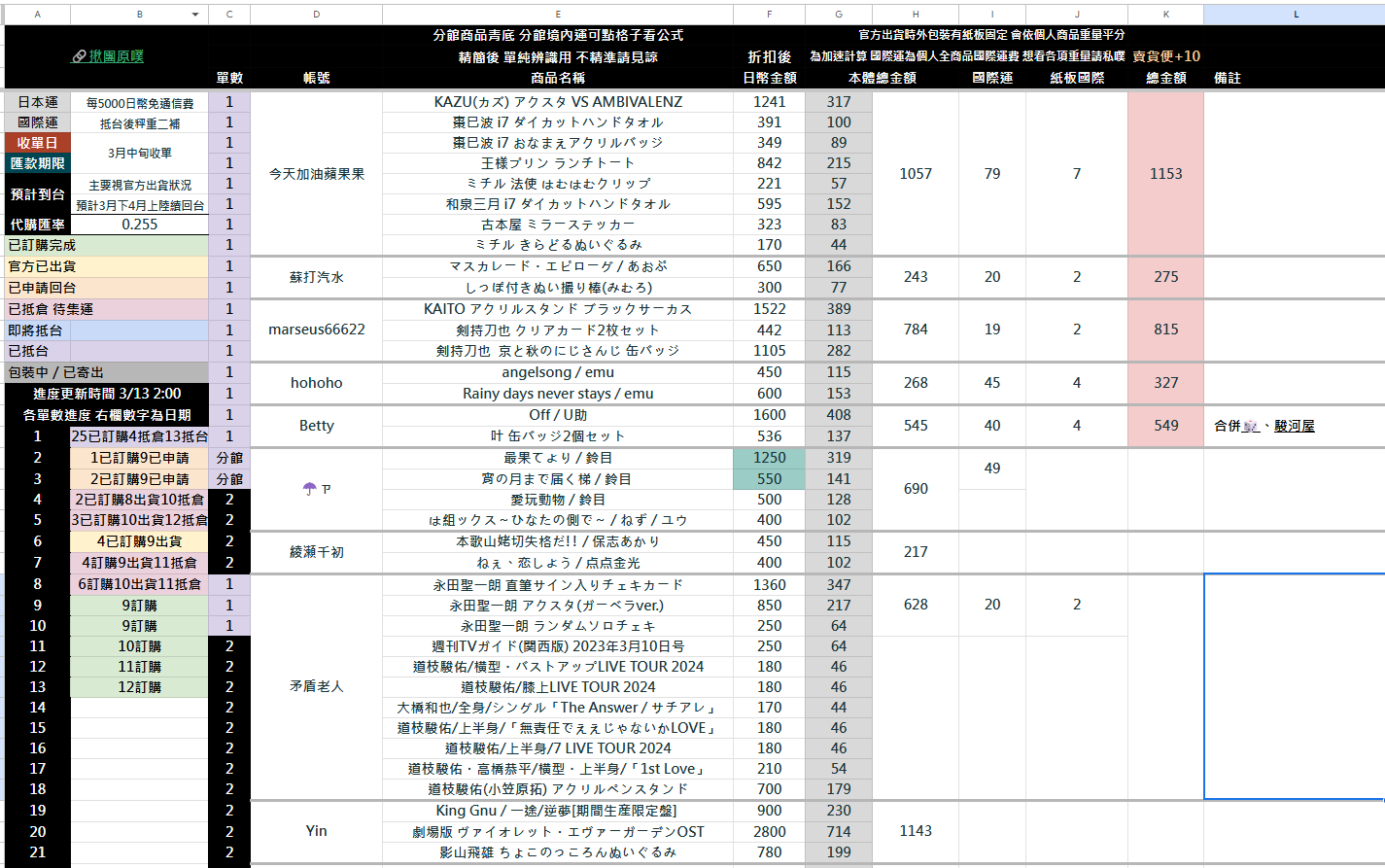
Task: Click the 商品名稱 header cell
Action: point(558,78)
